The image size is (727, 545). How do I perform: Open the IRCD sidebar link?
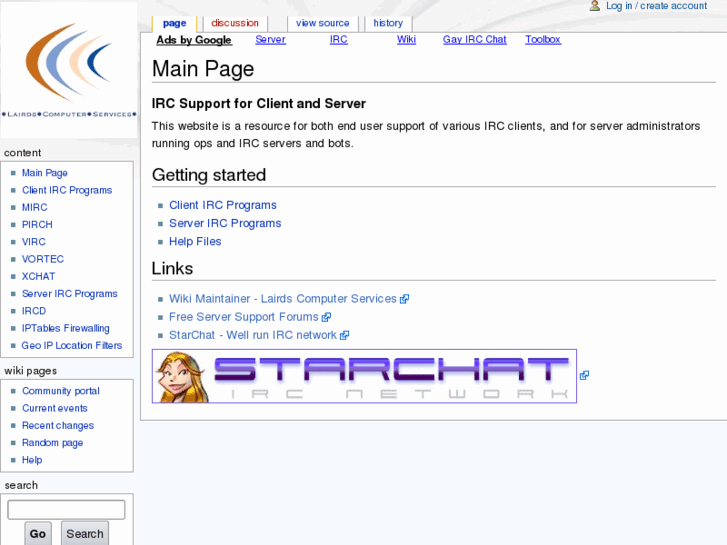click(x=34, y=311)
